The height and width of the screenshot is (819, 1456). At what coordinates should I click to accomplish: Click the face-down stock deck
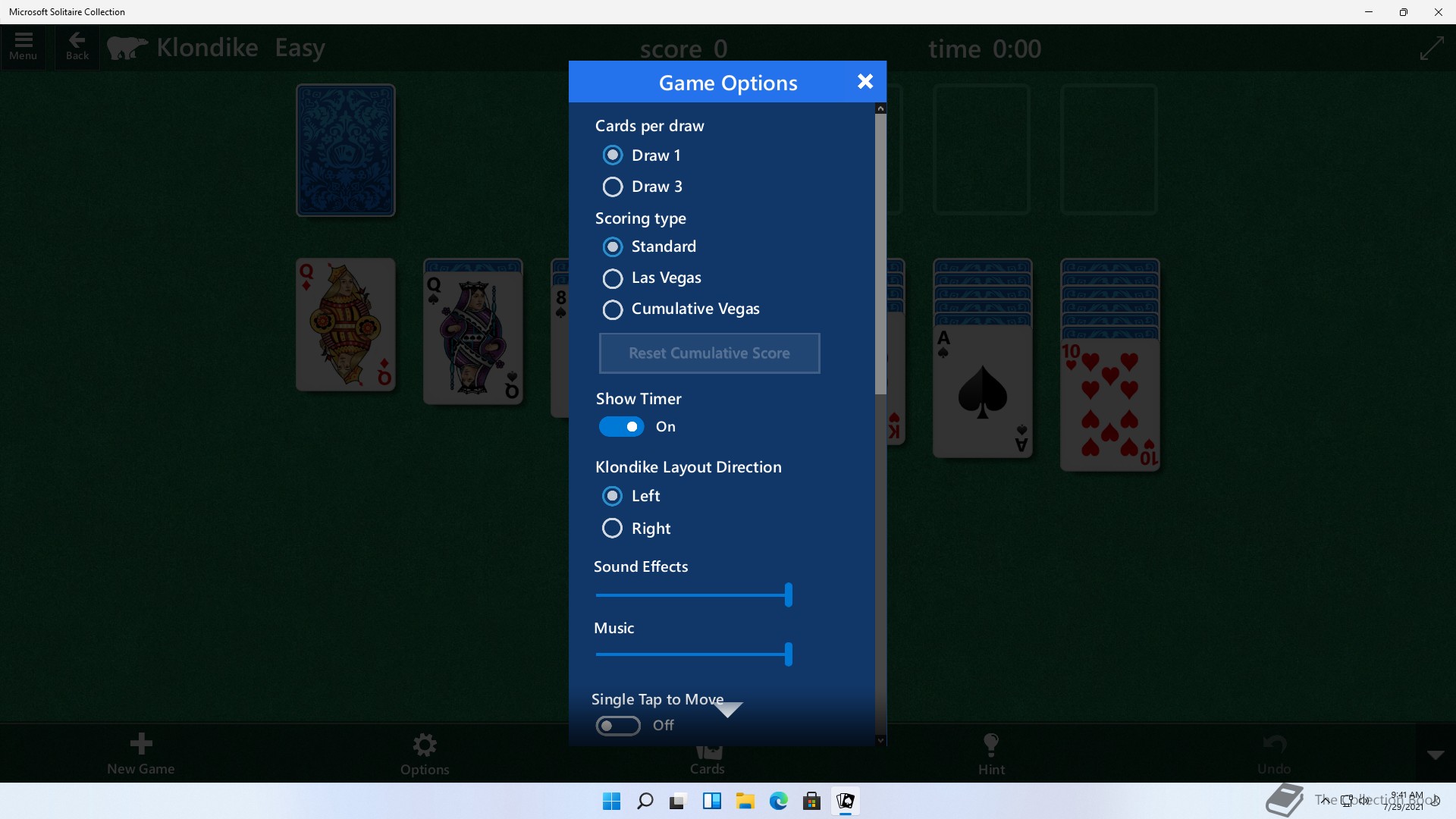coord(346,150)
